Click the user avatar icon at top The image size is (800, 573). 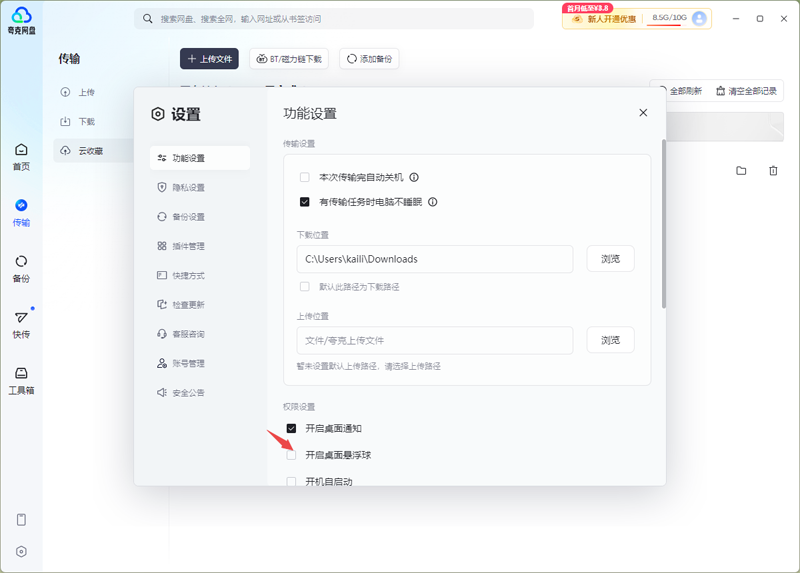pos(699,18)
